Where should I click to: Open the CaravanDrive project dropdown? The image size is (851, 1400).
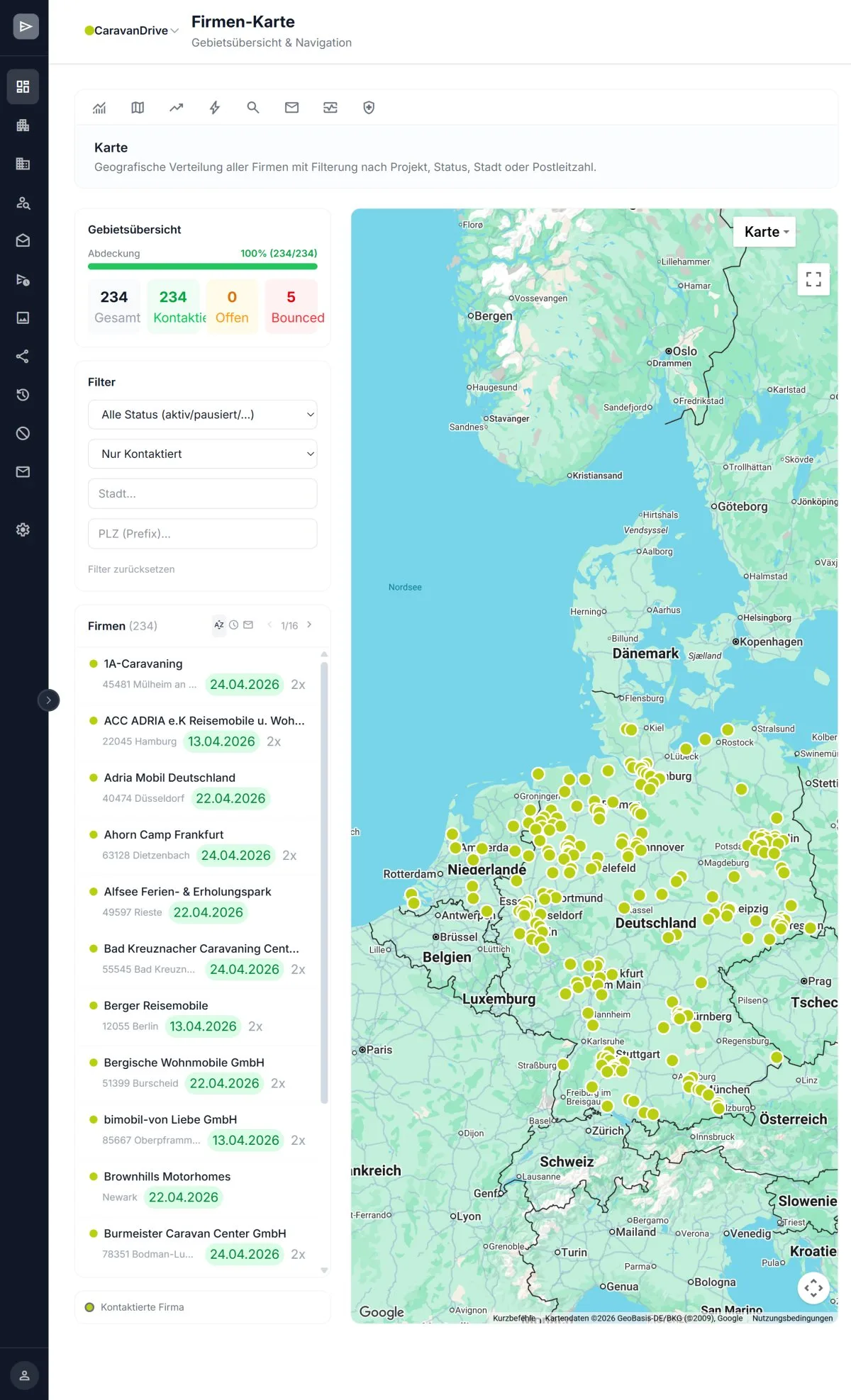[x=131, y=30]
